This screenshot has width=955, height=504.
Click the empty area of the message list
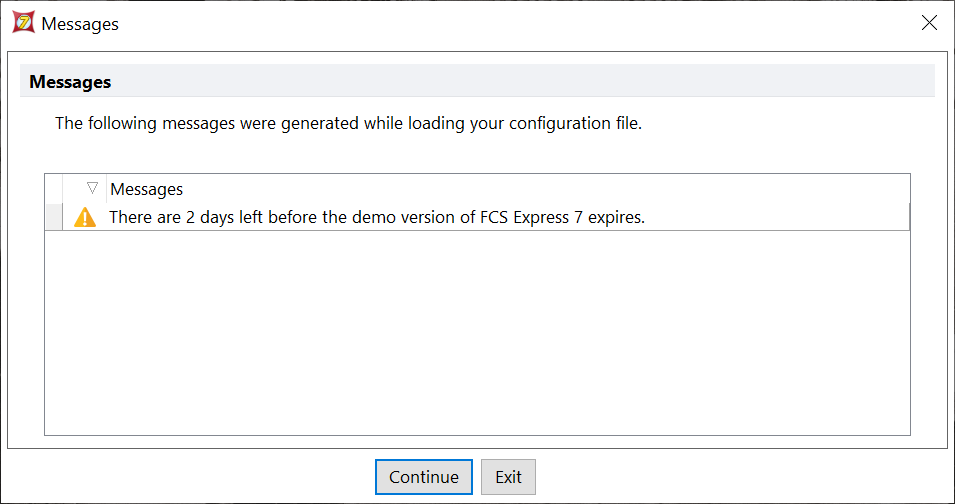pyautogui.click(x=476, y=332)
